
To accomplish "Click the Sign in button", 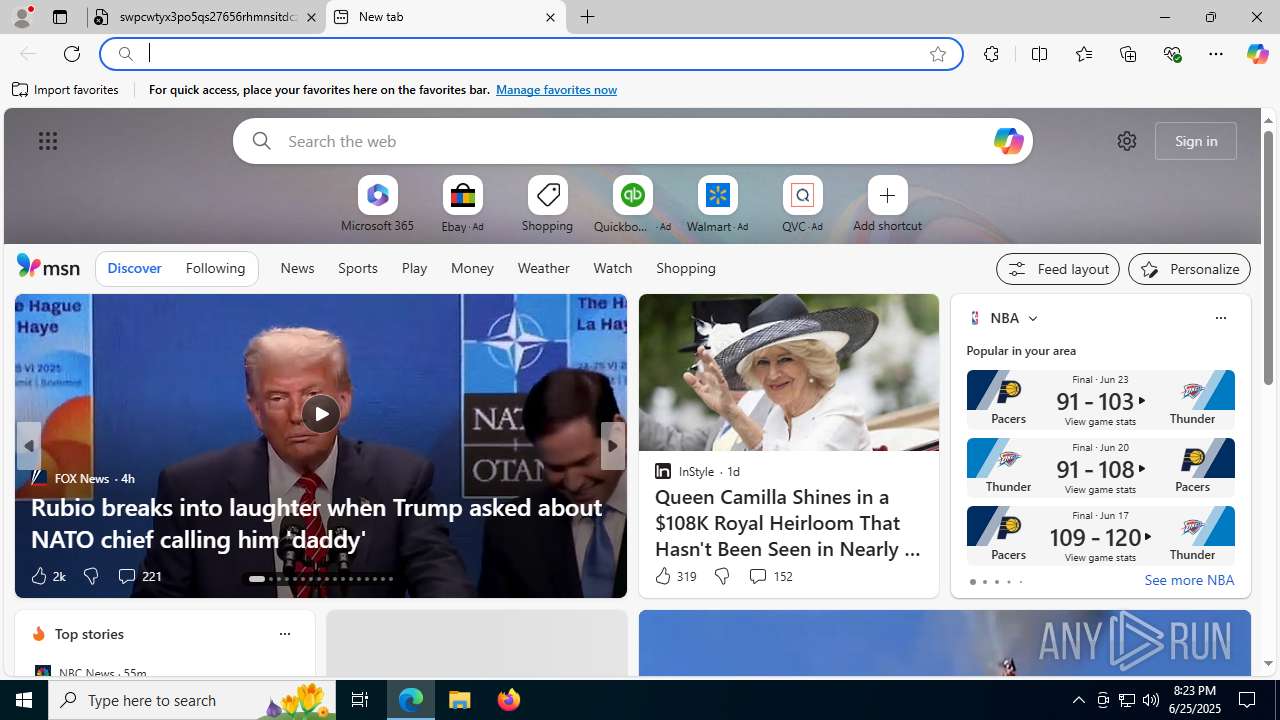I will (x=1195, y=141).
